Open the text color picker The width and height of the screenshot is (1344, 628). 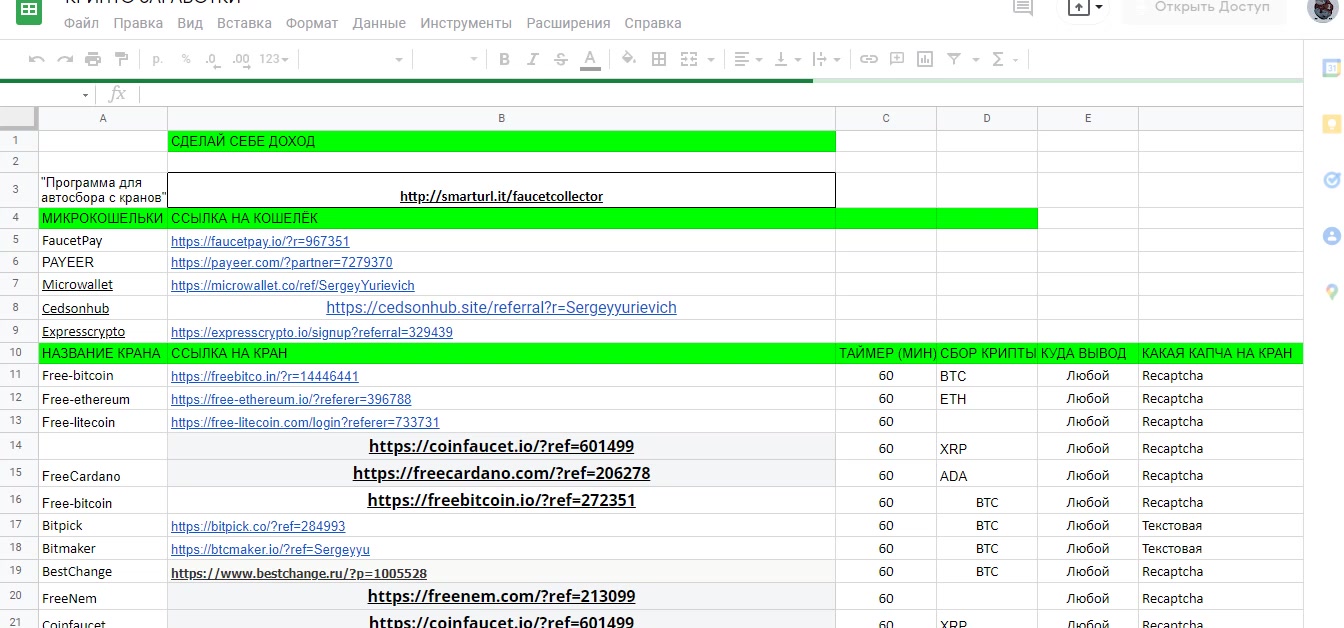coord(590,60)
